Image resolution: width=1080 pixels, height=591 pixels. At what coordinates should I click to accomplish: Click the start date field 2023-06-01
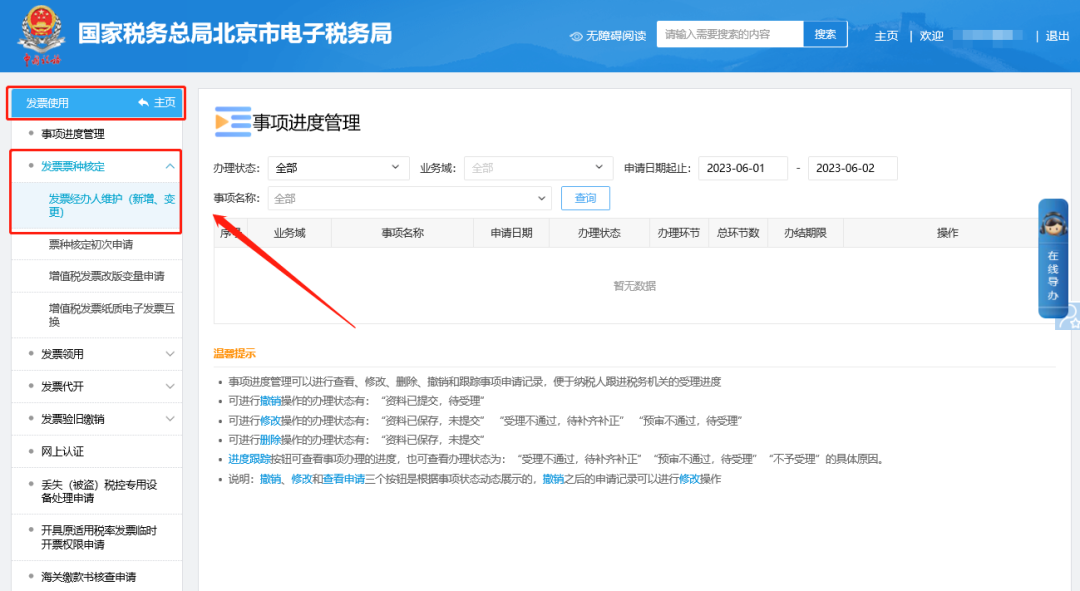click(742, 168)
